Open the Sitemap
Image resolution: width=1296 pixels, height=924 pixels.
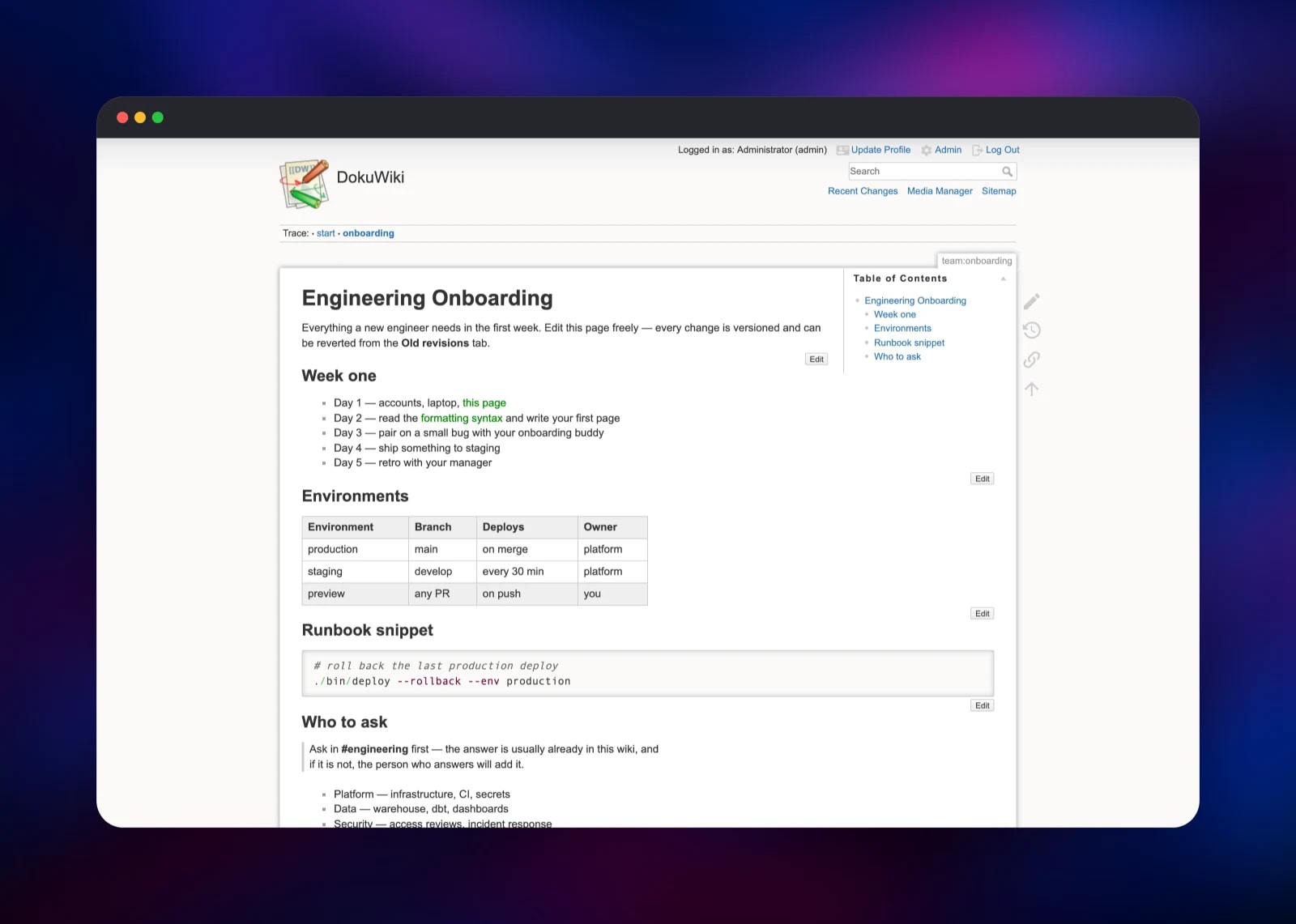[x=999, y=191]
